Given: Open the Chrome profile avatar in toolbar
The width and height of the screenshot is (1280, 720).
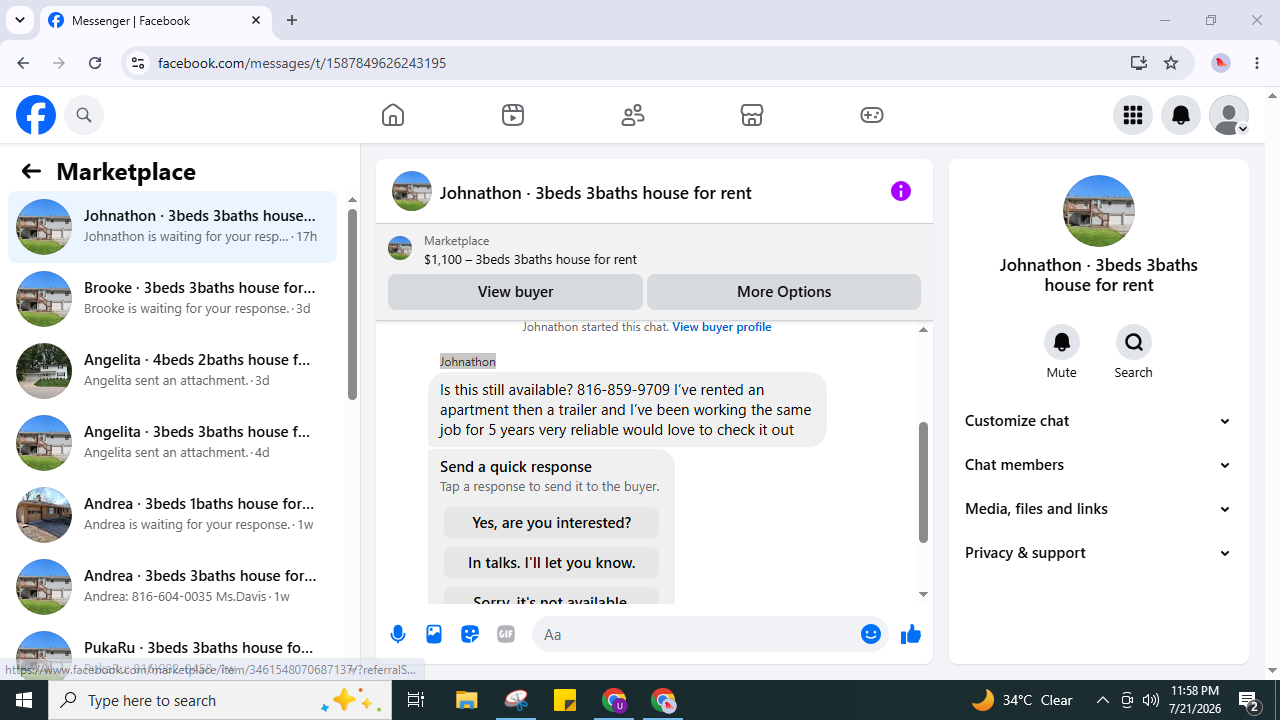Looking at the screenshot, I should (x=1221, y=63).
